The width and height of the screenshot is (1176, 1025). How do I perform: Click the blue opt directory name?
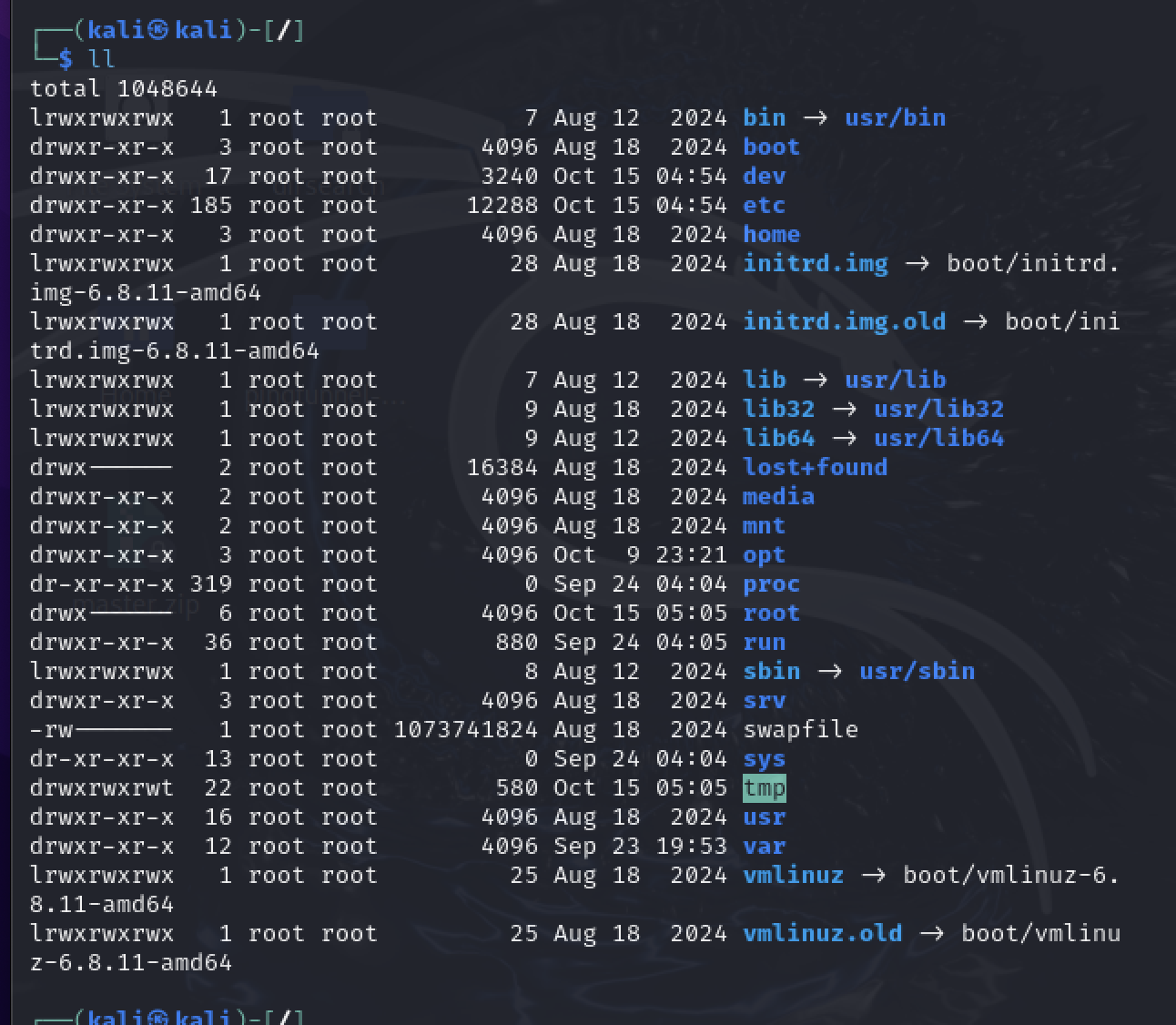tap(764, 554)
